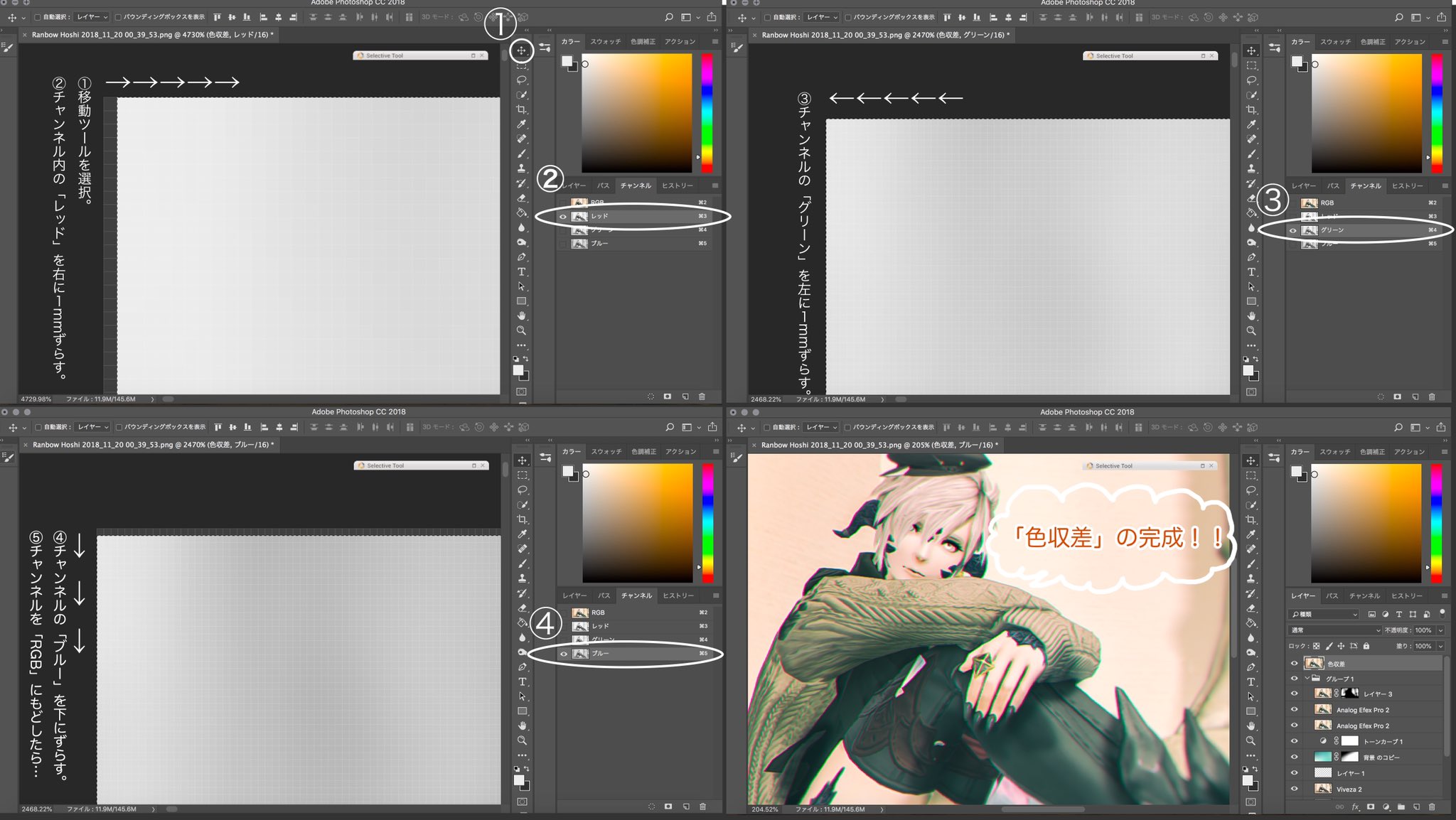1456x820 pixels.
Task: Open the 種類 layer filter dropdown in the 205% window
Action: 1324,615
